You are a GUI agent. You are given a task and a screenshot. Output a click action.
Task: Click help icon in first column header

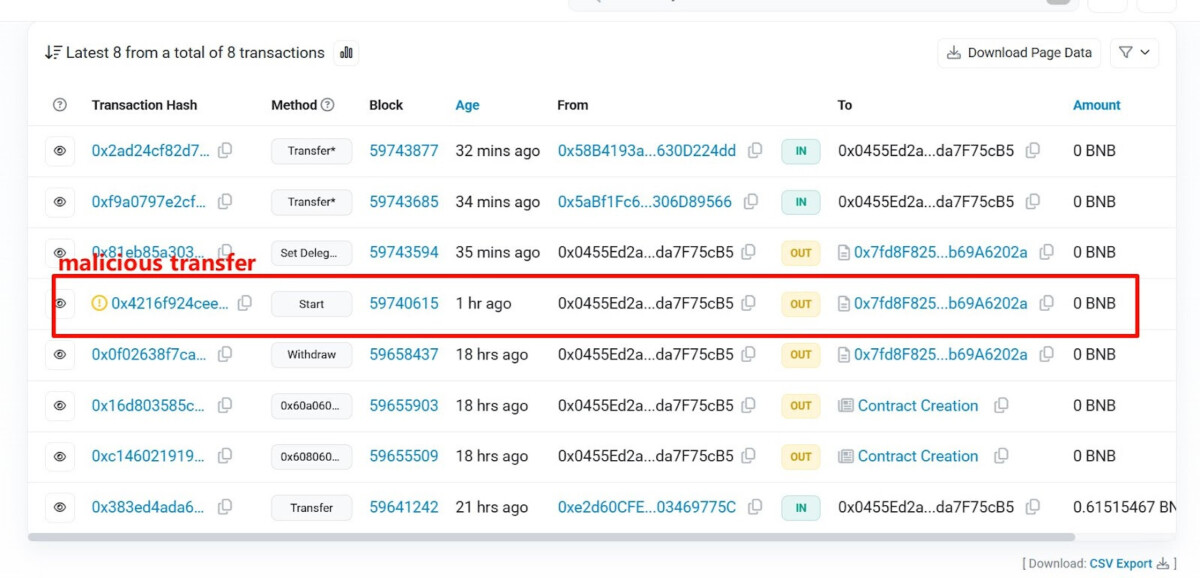pyautogui.click(x=60, y=105)
